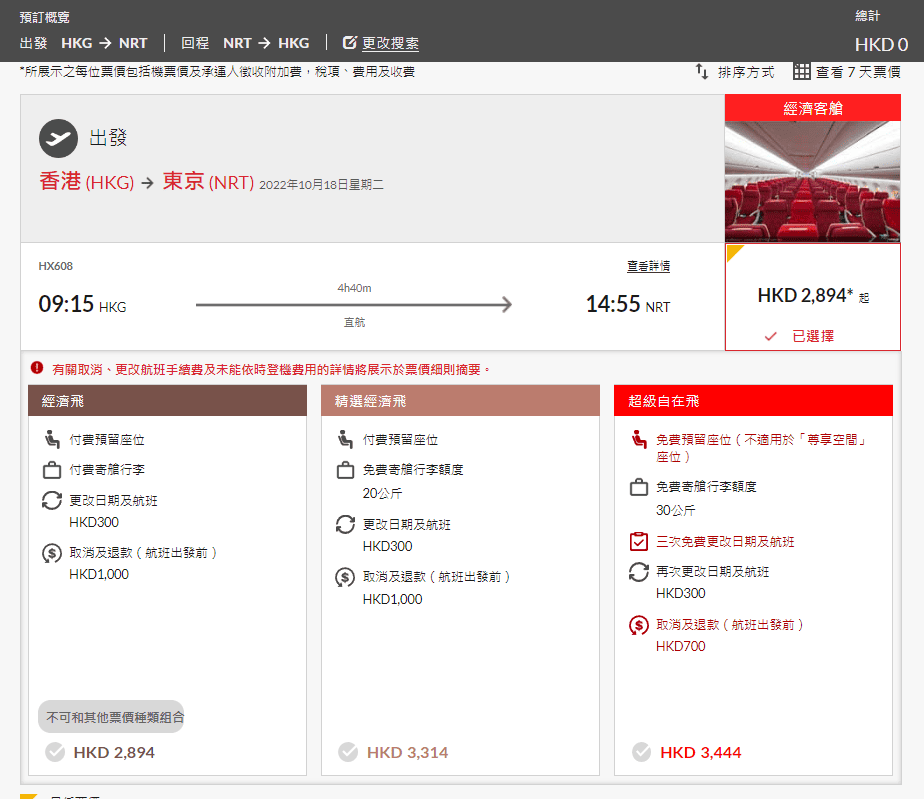Click the seat icon under 經濟飛
Image resolution: width=924 pixels, height=799 pixels.
pyautogui.click(x=51, y=439)
